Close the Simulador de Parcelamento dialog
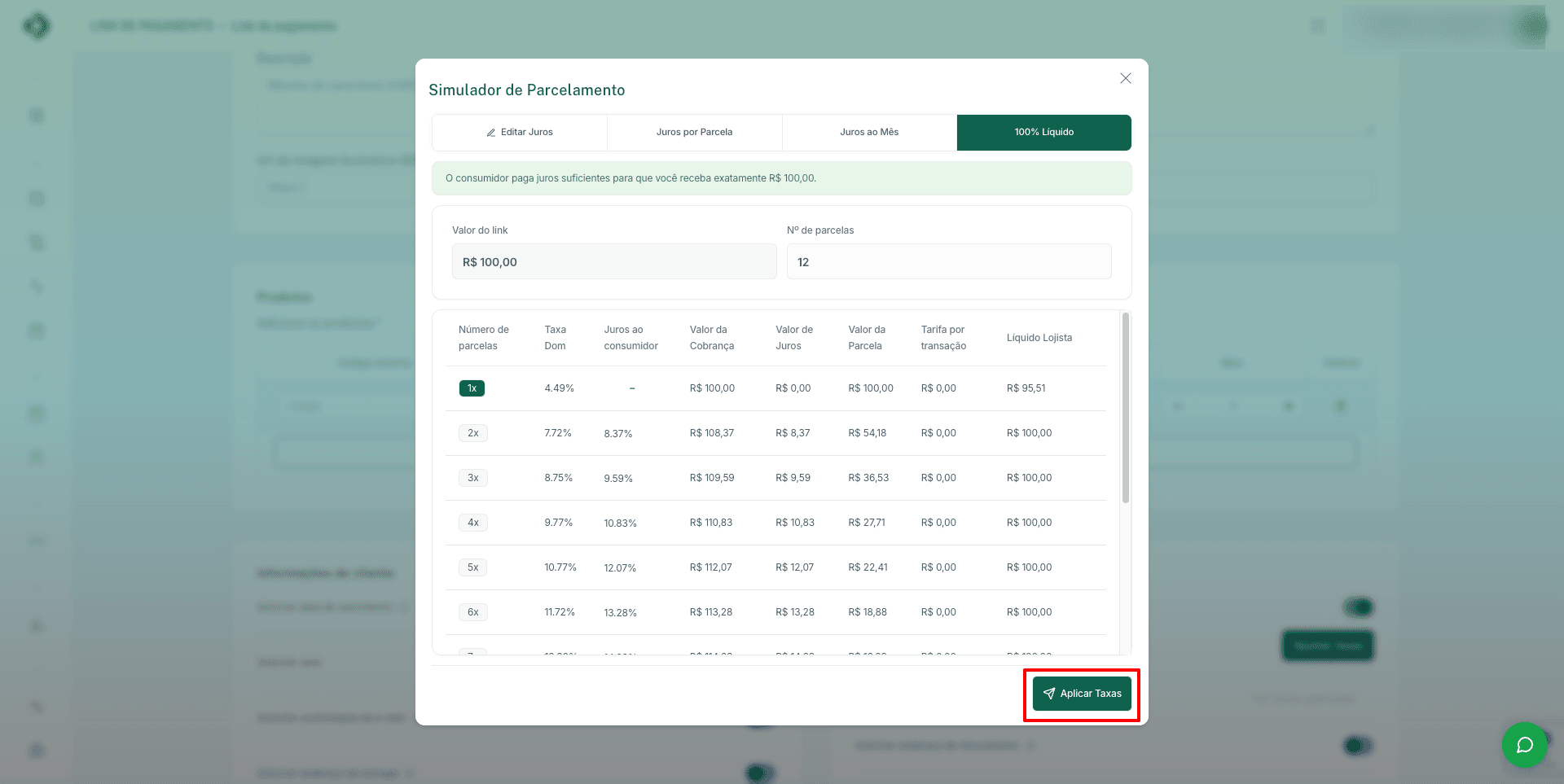Screen dimensions: 1564x784 [x=1125, y=78]
